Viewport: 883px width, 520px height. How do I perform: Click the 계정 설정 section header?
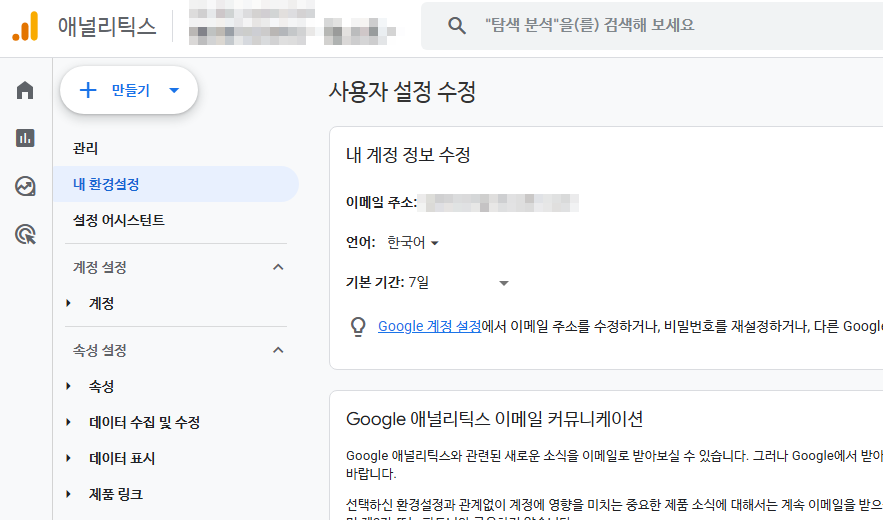coord(100,267)
